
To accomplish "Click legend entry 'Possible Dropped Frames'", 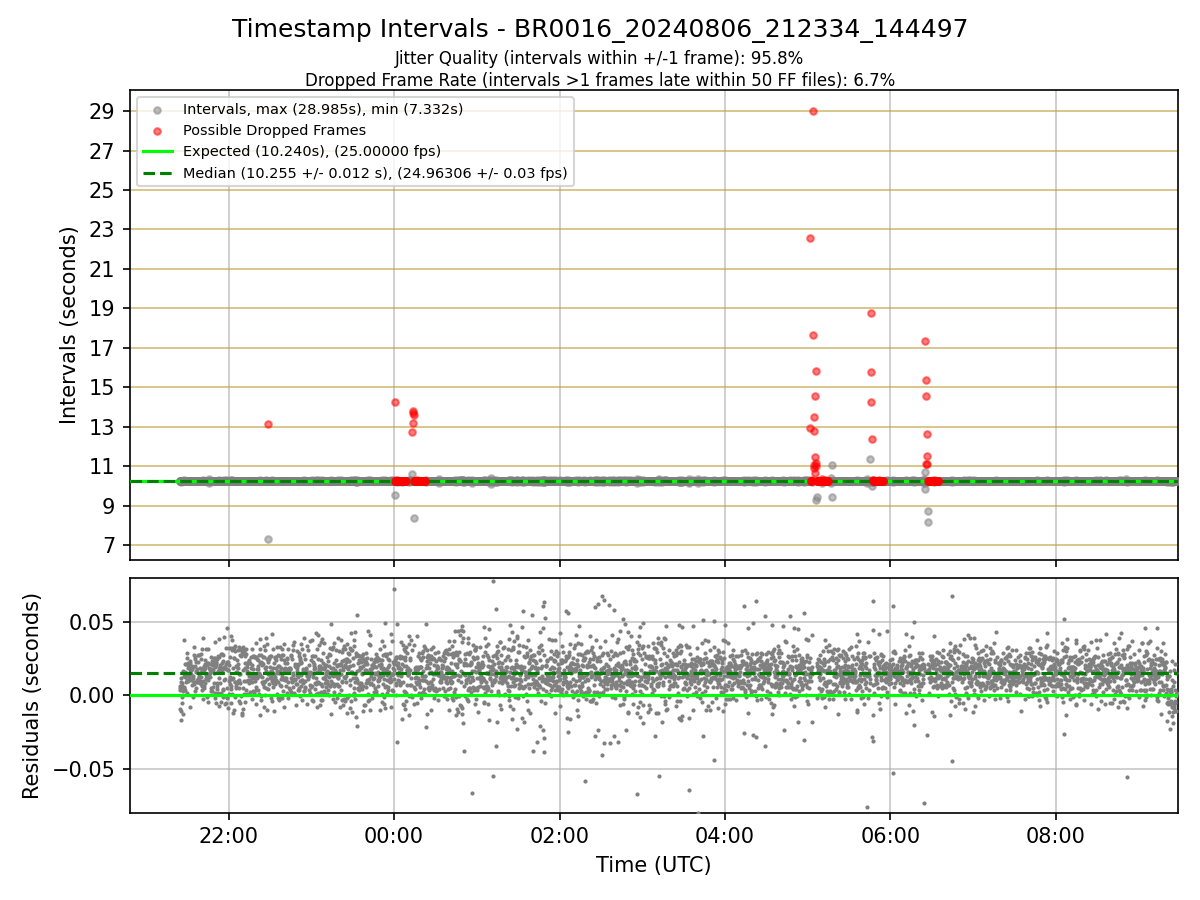I will click(x=274, y=130).
